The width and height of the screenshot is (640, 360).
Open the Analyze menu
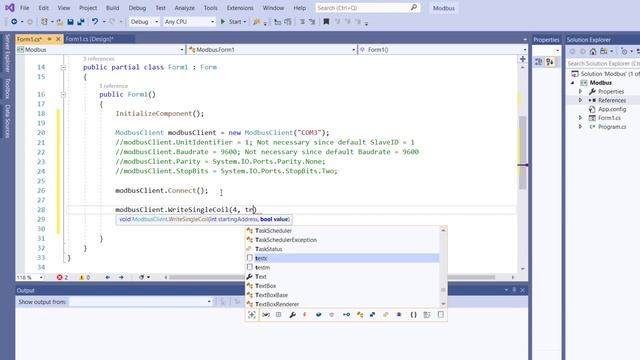[184, 8]
